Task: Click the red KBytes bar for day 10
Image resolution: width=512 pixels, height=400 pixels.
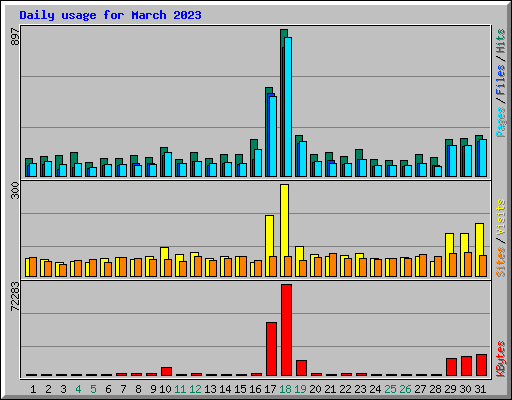Action: click(x=166, y=372)
